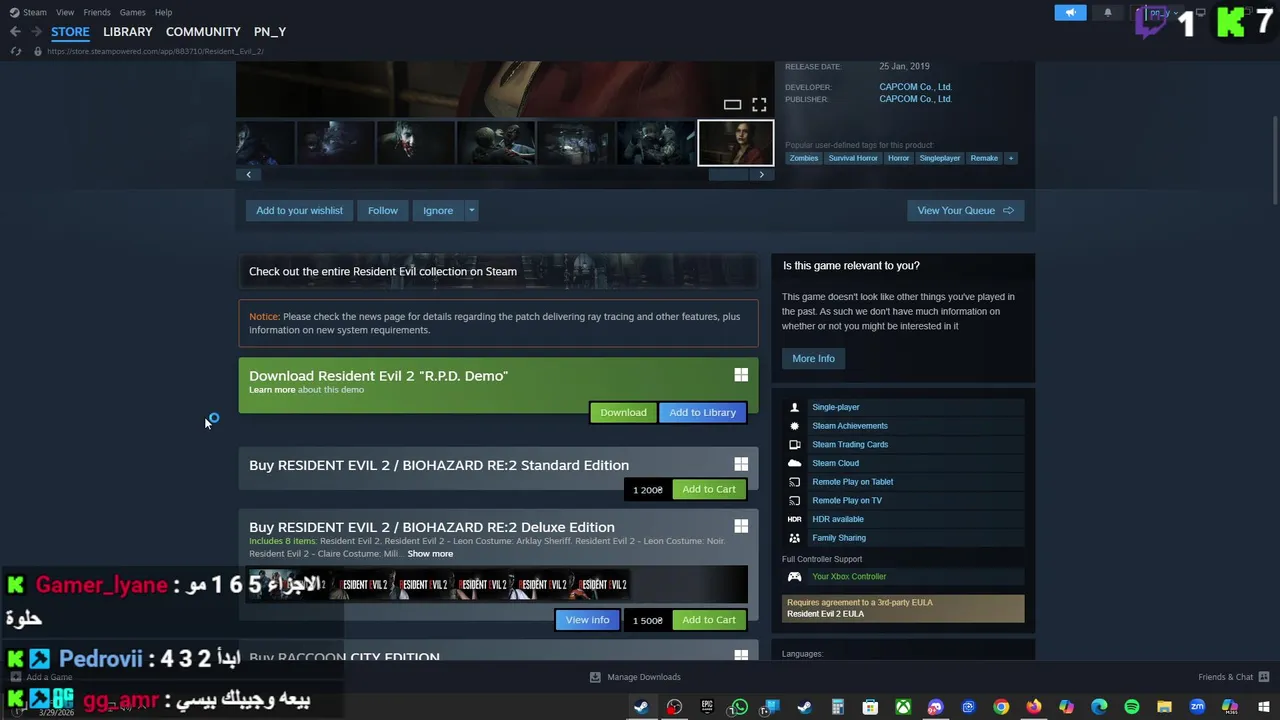Switch to the LIBRARY tab
Image resolution: width=1280 pixels, height=720 pixels.
(128, 32)
